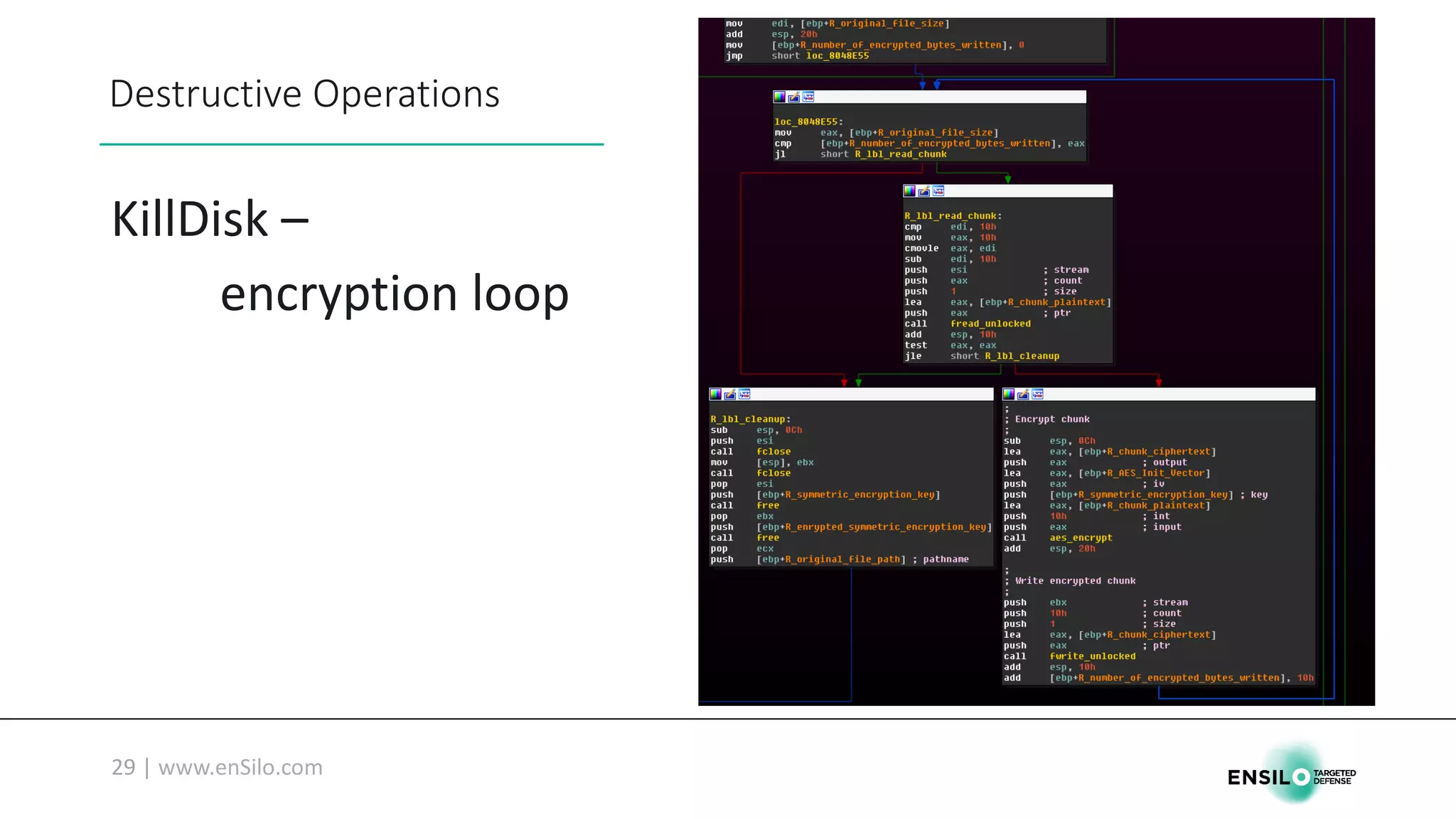Viewport: 1456px width, 819px height.
Task: Set node color on the R_lbl_cleanup block
Action: pos(716,394)
